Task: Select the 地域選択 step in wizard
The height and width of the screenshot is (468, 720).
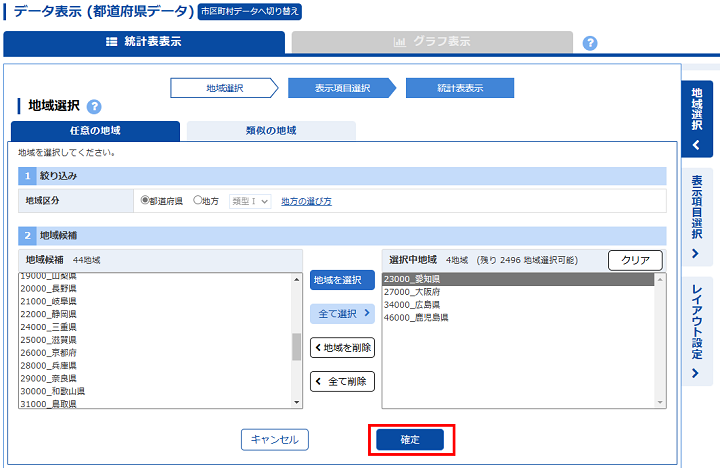Action: [x=225, y=88]
